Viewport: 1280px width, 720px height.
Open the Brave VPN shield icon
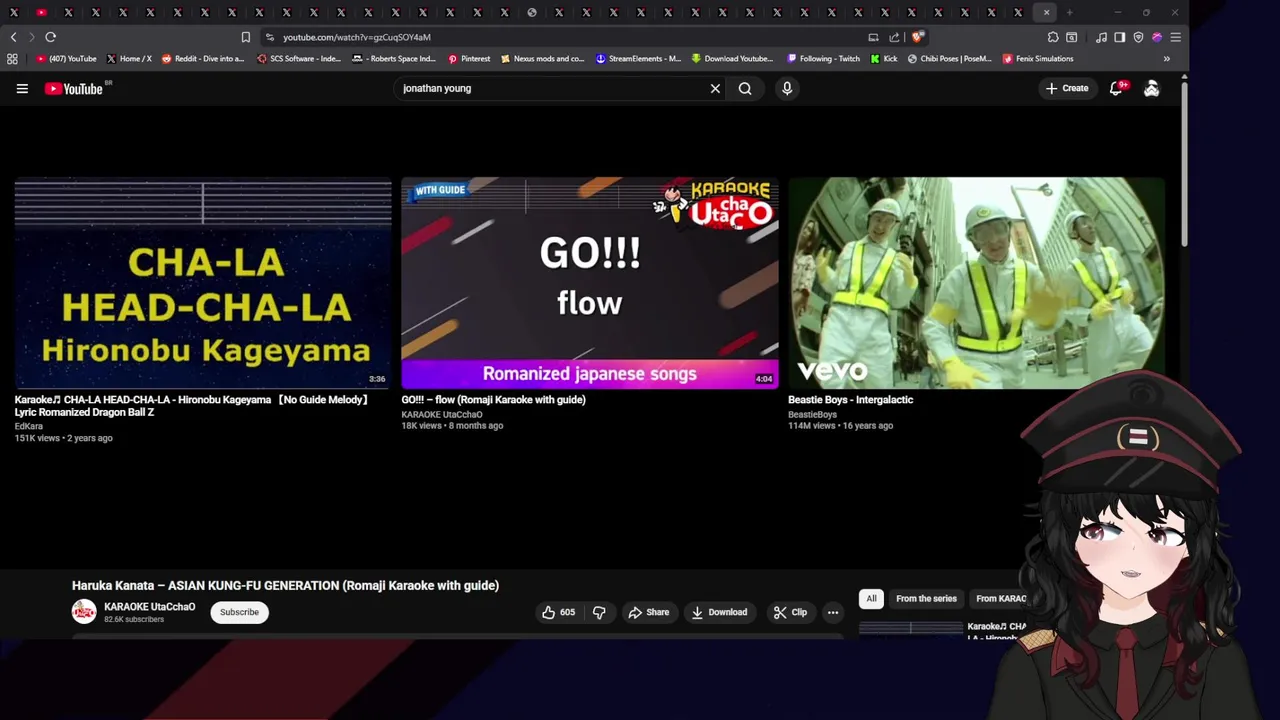coord(1138,37)
